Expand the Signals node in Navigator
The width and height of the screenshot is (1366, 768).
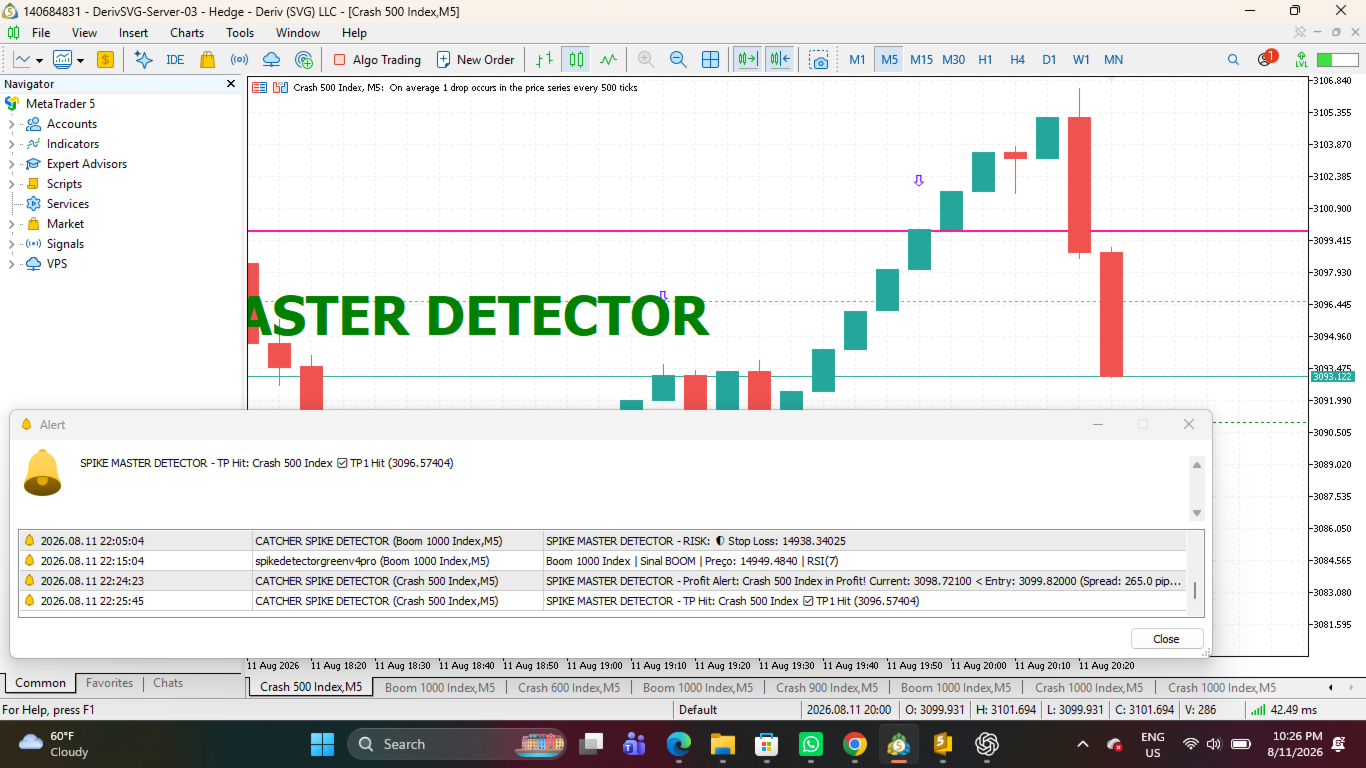[x=12, y=244]
